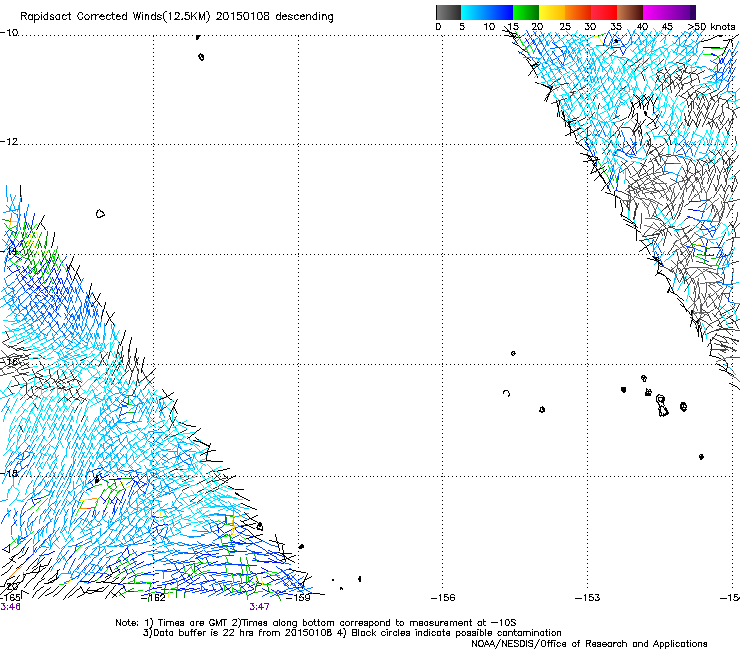The image size is (740, 650).
Task: Click the '-153' longitude label
Action: coord(588,598)
